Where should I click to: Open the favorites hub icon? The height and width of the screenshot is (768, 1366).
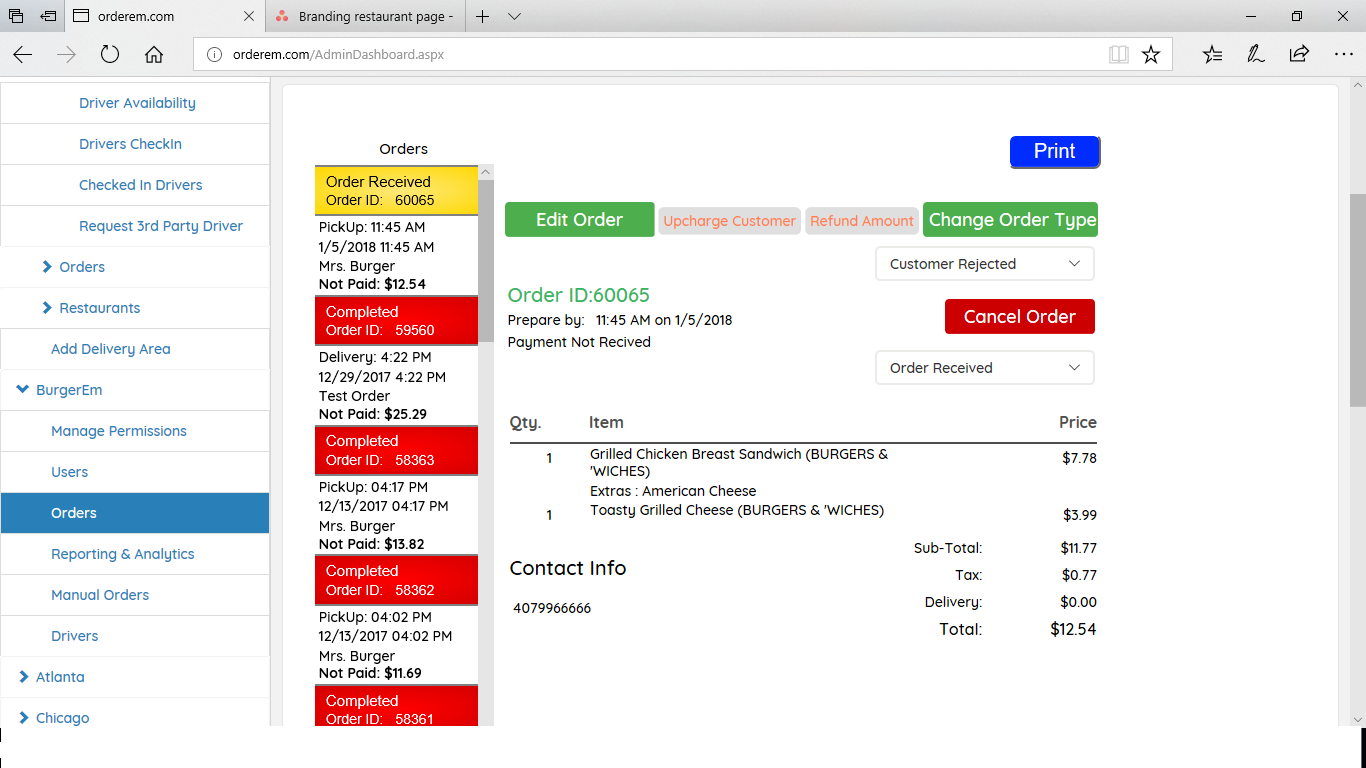coord(1212,54)
